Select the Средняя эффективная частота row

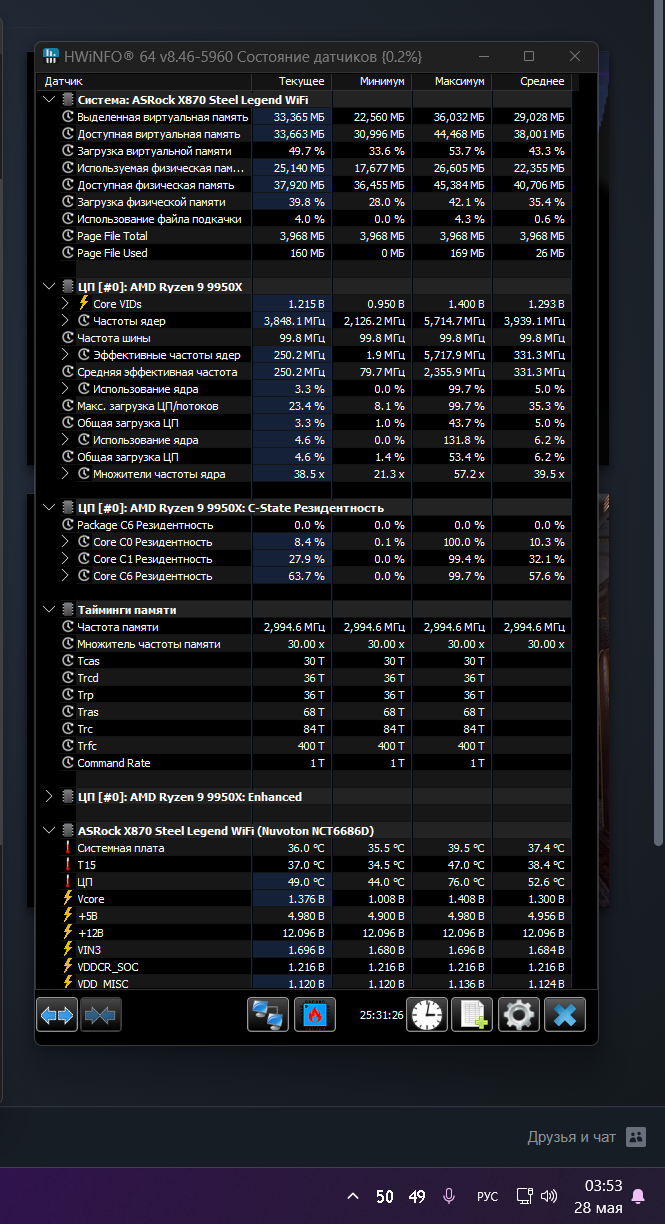pos(306,372)
